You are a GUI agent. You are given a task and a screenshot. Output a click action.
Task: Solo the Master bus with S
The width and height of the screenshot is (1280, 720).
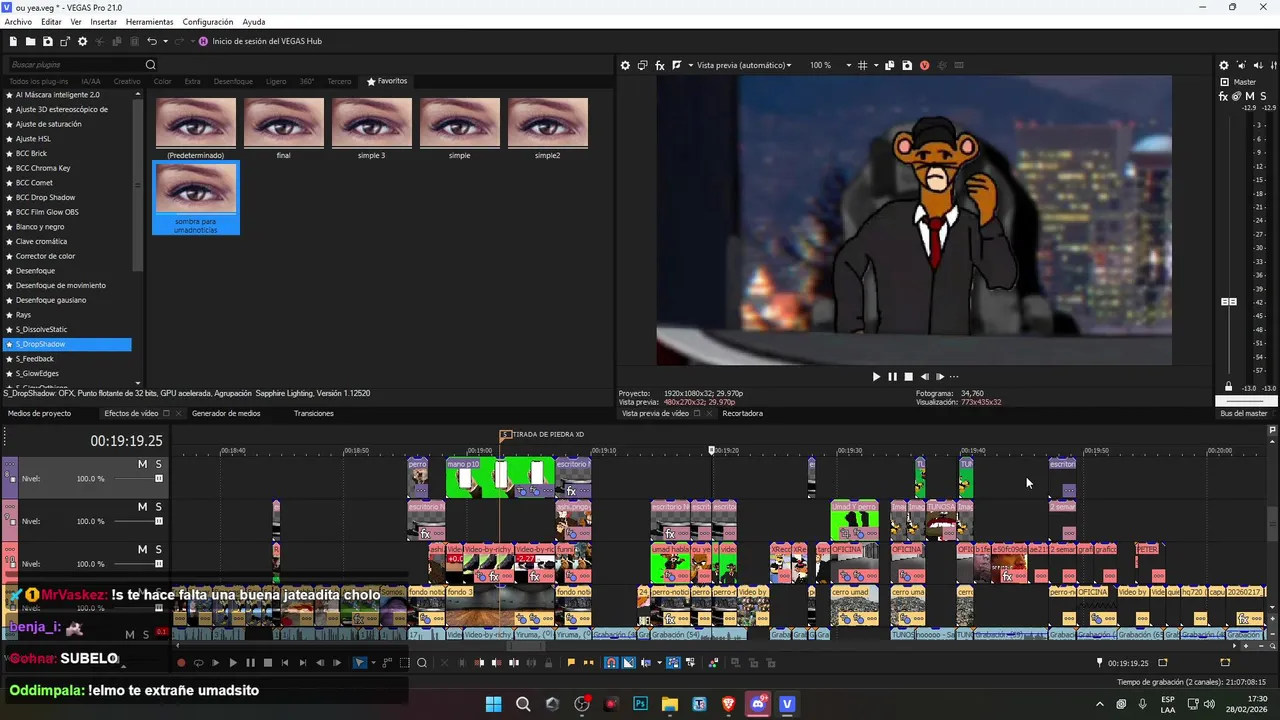[1264, 96]
